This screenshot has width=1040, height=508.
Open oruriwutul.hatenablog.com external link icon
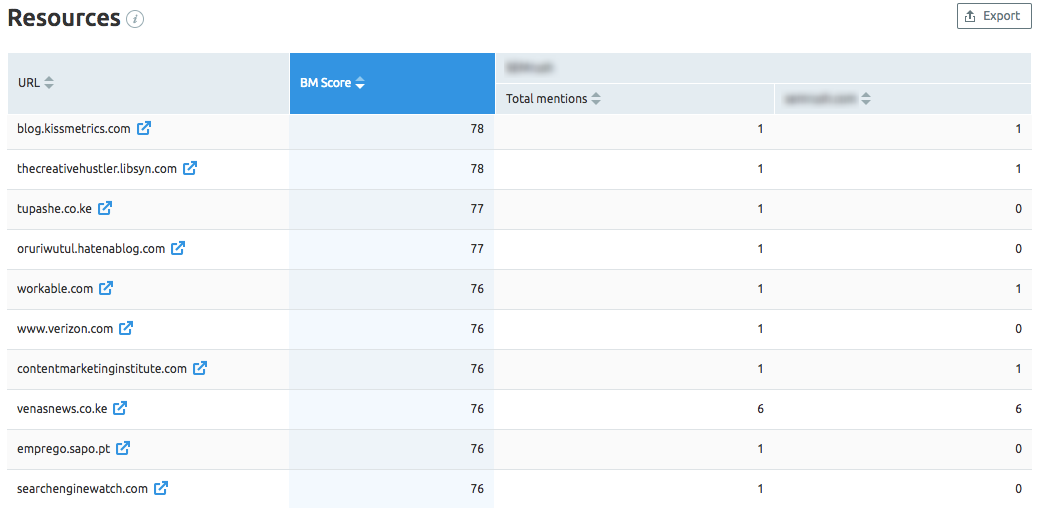178,249
